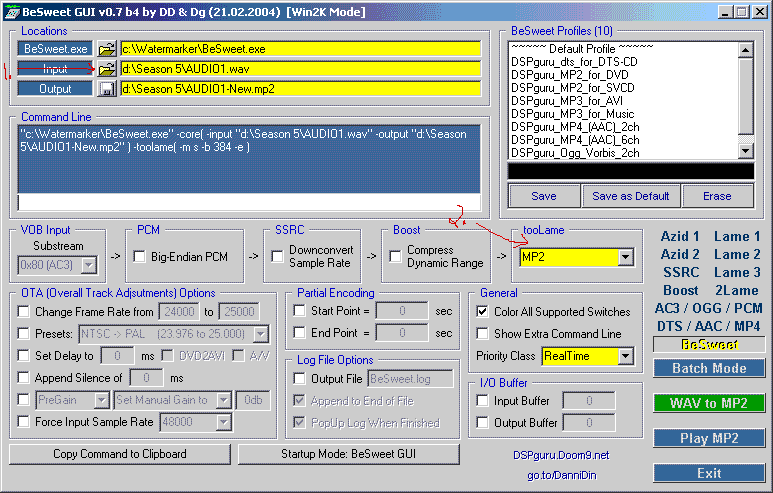The height and width of the screenshot is (493, 773).
Task: Click the output path field AUDIO1-New.mp2
Action: click(300, 89)
